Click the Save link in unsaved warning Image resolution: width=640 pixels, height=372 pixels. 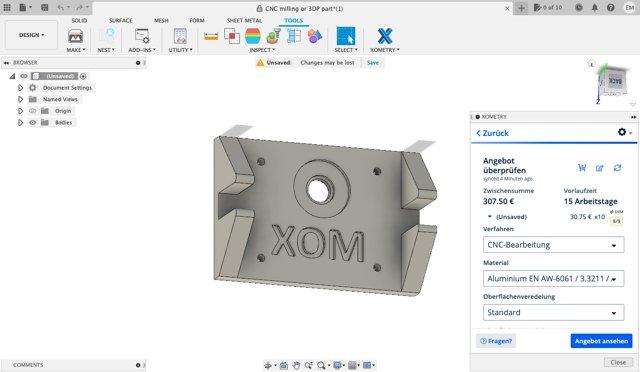coord(373,63)
